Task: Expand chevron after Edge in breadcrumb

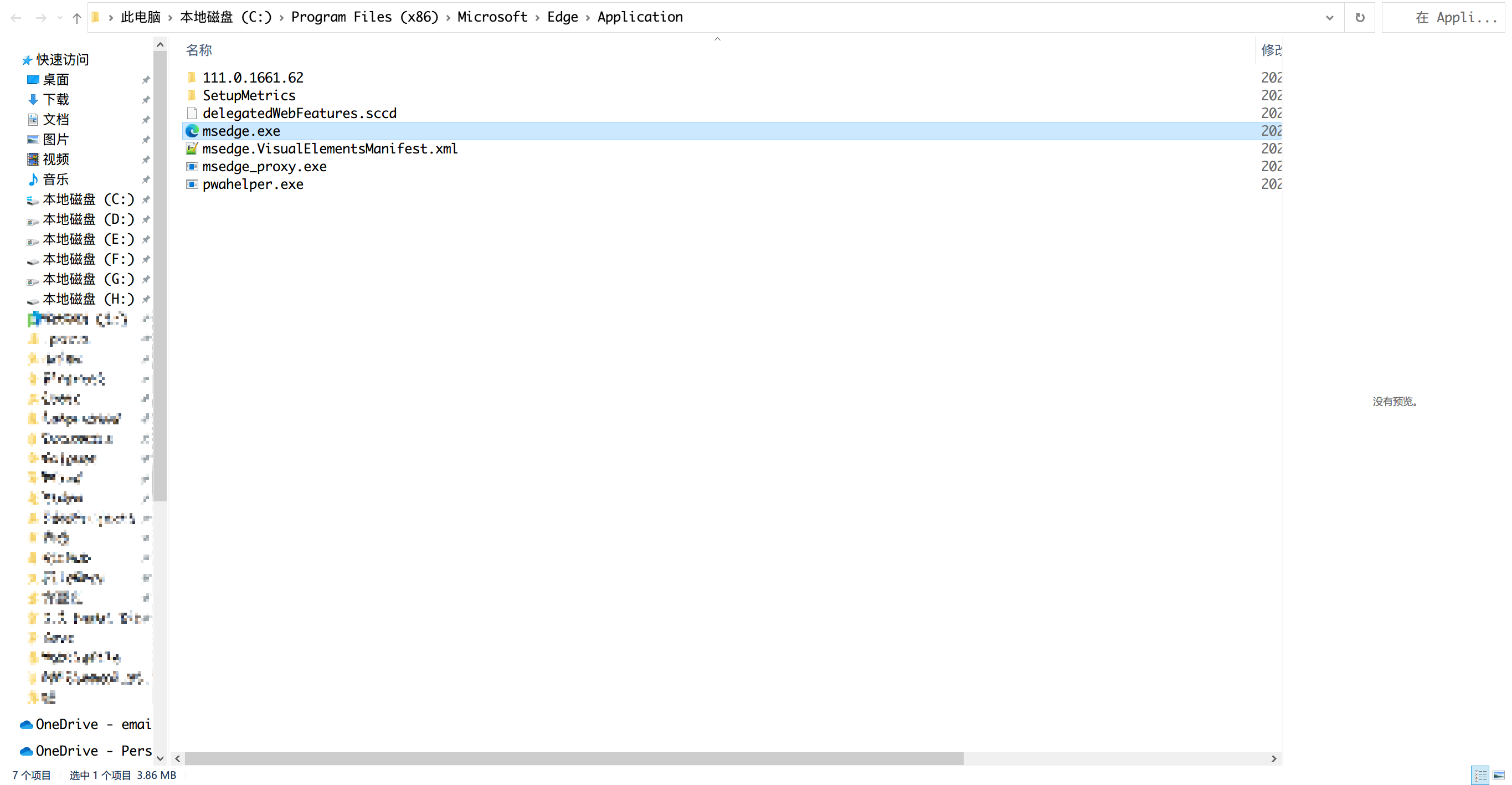Action: click(588, 18)
